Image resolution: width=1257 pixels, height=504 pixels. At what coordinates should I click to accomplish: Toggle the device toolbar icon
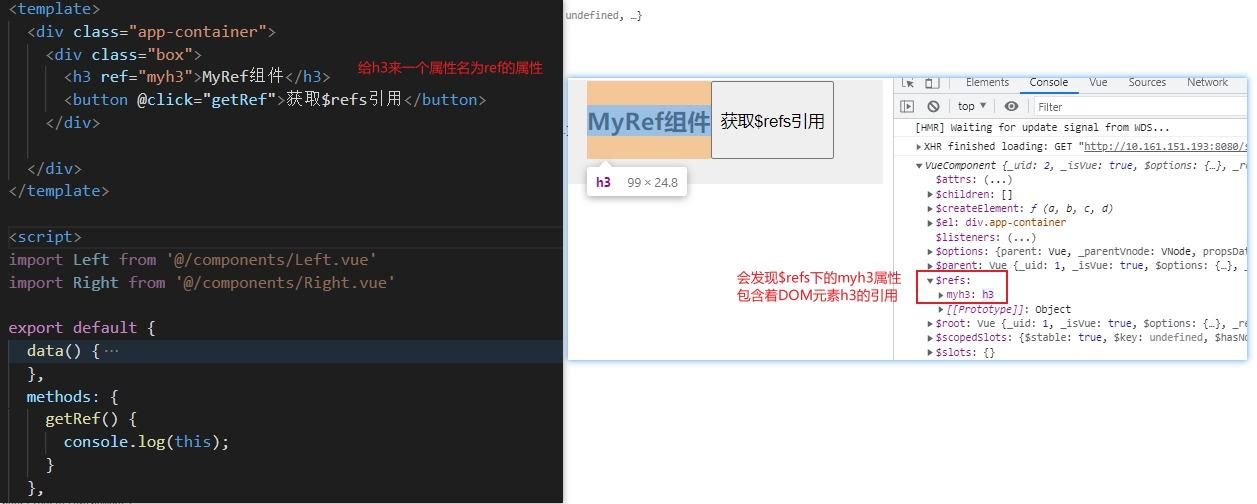point(931,83)
